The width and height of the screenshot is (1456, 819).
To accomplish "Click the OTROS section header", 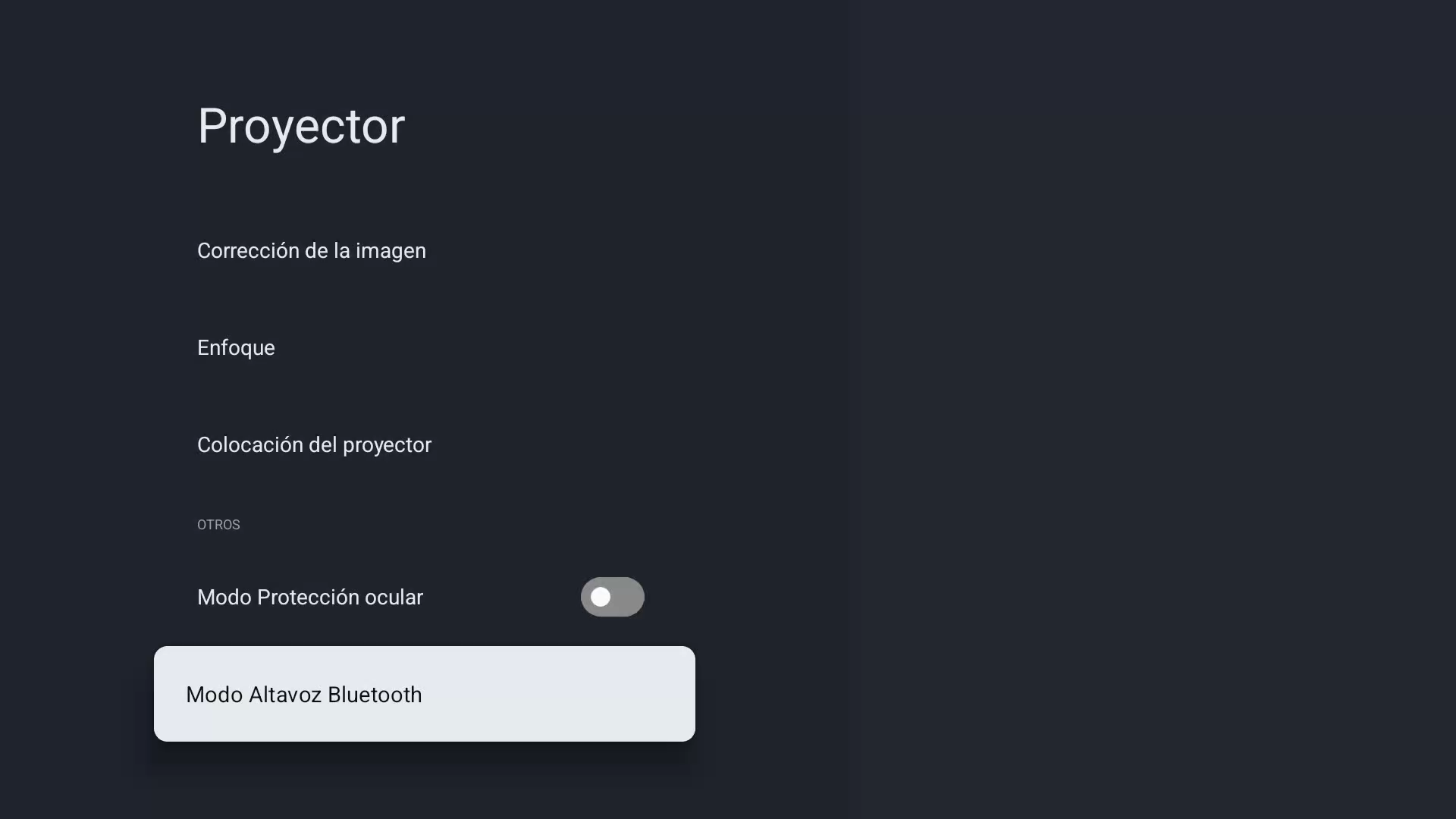I will [218, 525].
